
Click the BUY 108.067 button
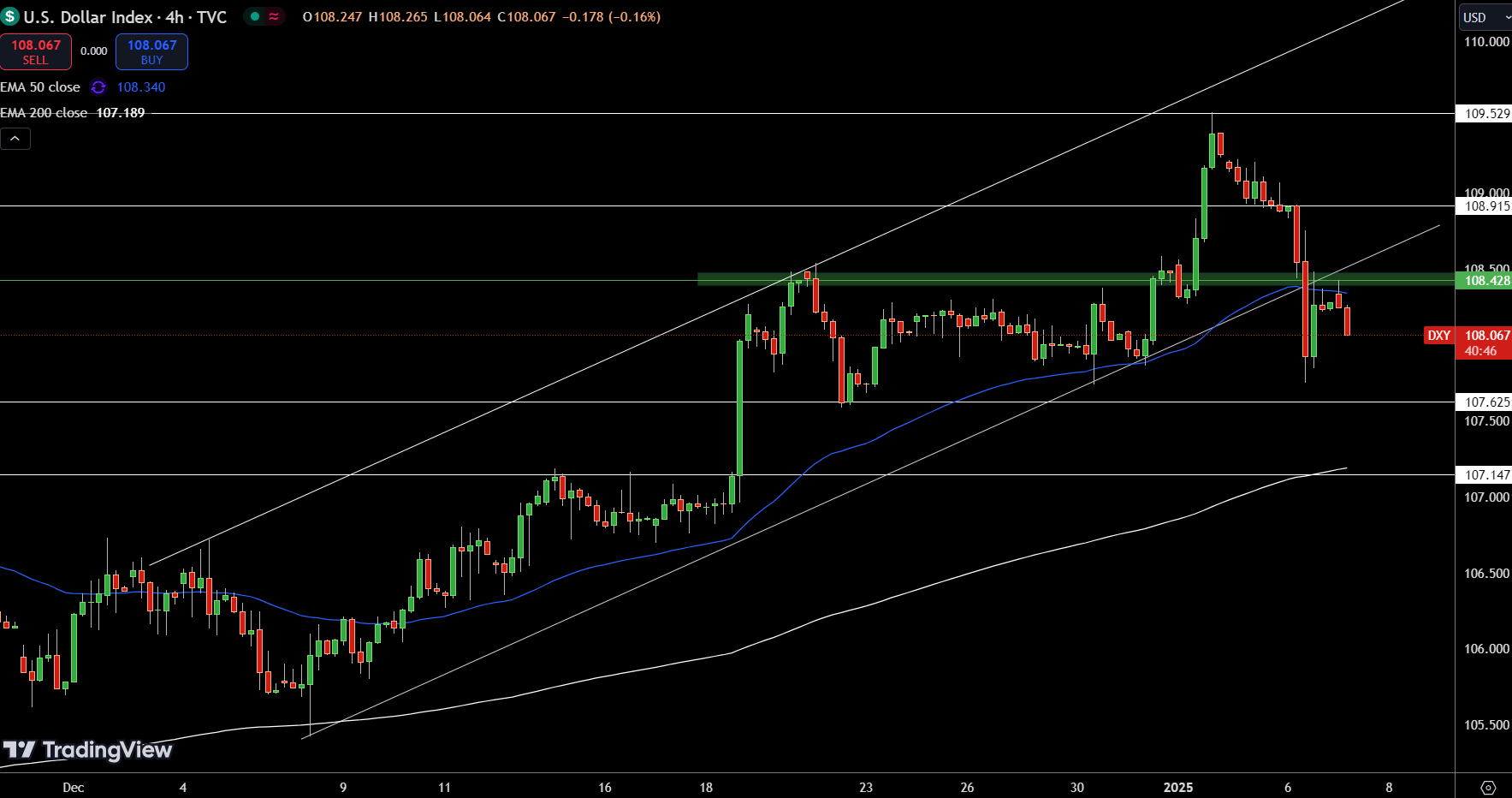pos(151,52)
